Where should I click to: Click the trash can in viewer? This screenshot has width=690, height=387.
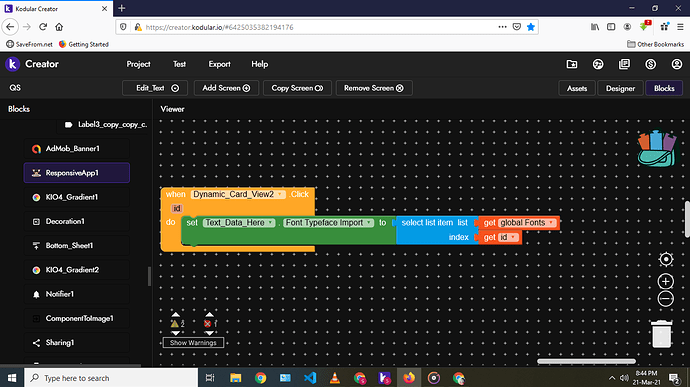pos(661,334)
